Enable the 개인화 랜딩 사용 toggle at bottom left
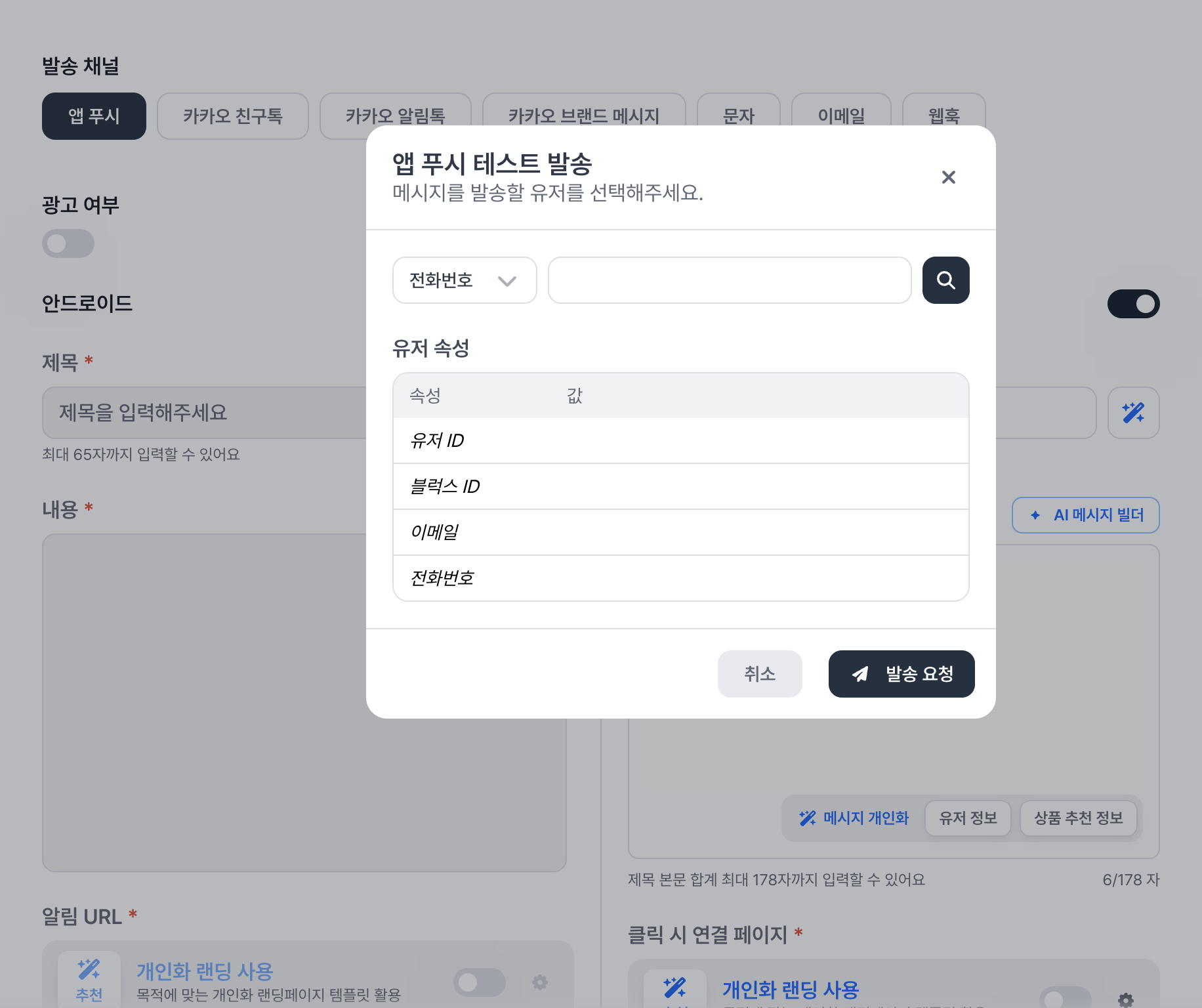 pos(479,982)
